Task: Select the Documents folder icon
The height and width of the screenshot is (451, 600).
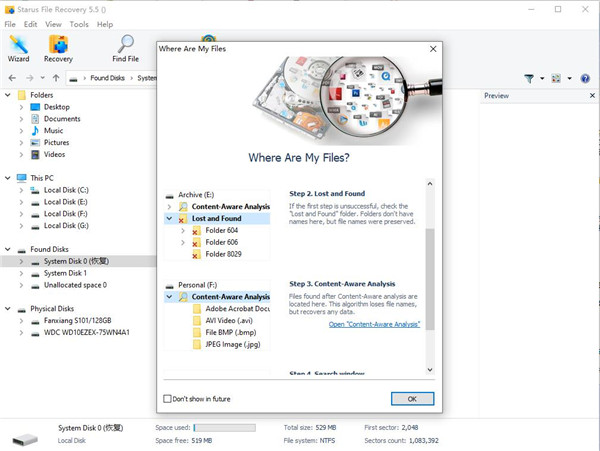Action: pyautogui.click(x=35, y=119)
